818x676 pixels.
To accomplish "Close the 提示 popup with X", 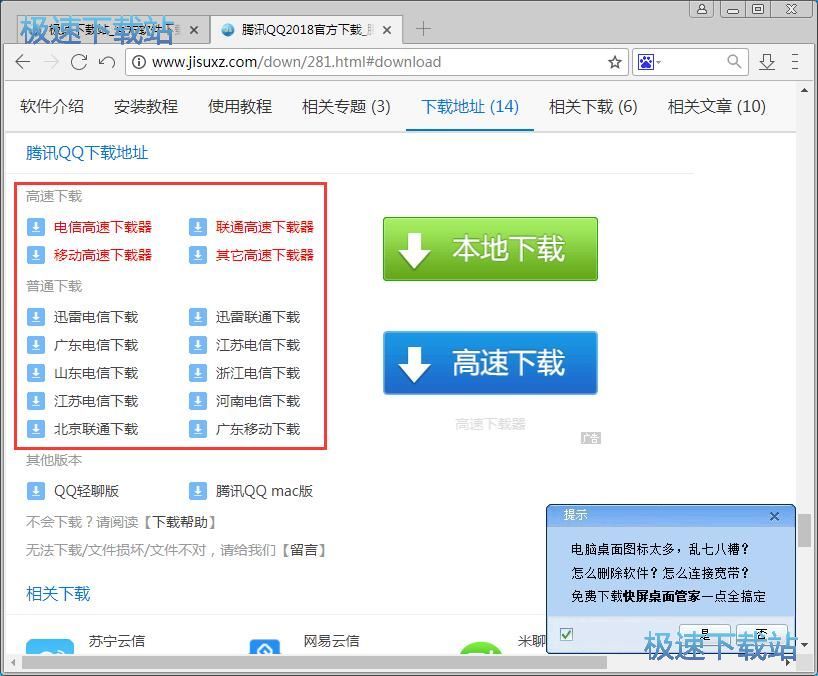I will (774, 516).
